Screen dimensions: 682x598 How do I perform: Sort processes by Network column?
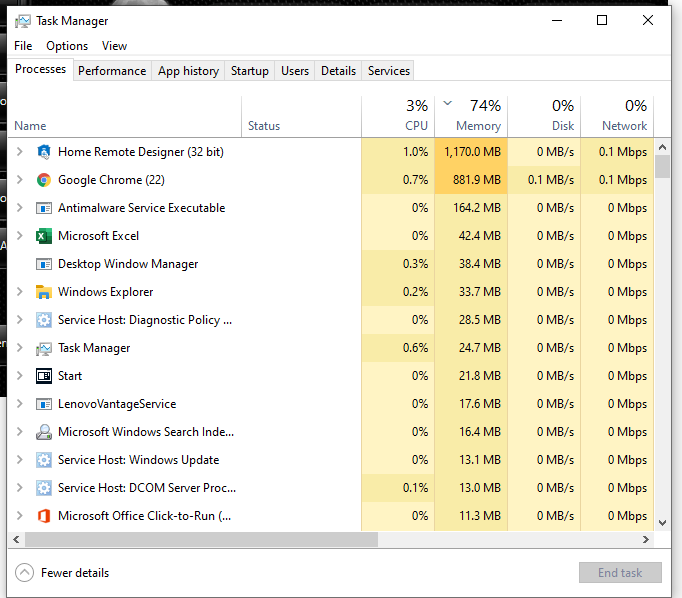(617, 116)
